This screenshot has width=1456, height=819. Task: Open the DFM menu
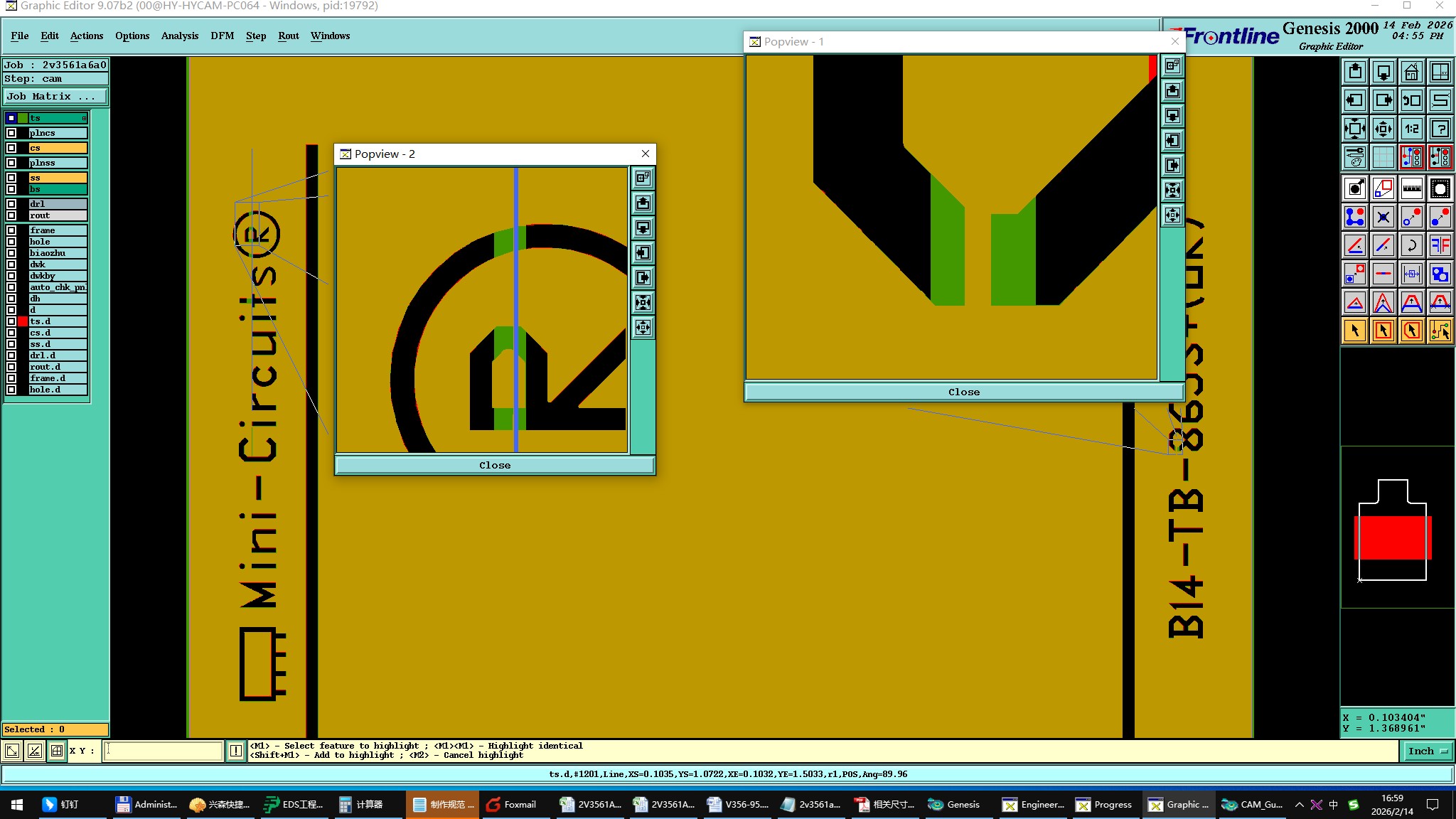click(x=222, y=36)
